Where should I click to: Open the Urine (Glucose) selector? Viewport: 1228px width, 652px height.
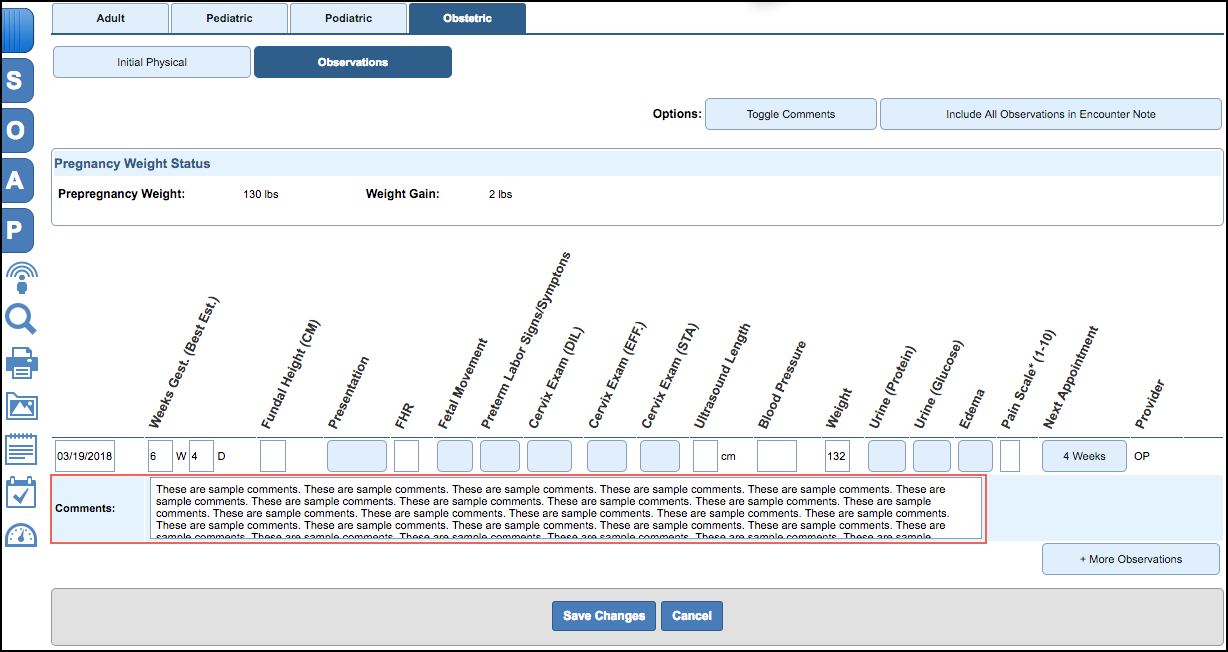(x=932, y=456)
